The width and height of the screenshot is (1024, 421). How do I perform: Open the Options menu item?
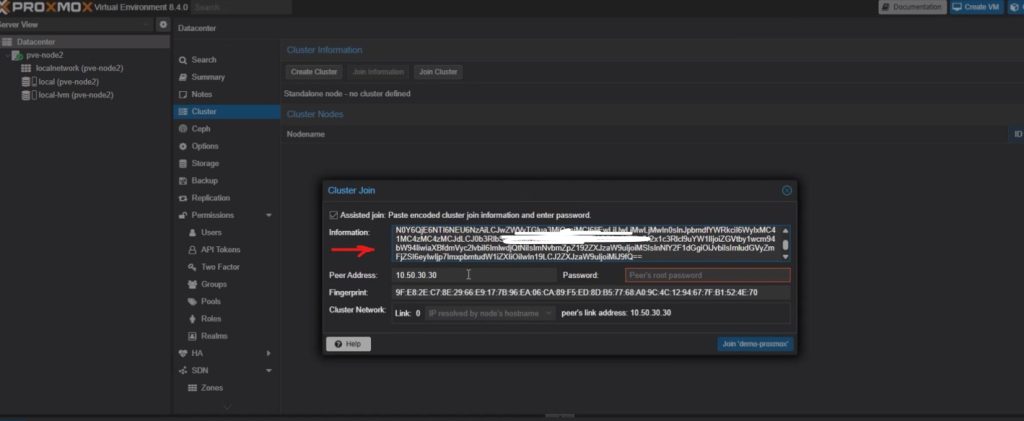point(205,146)
